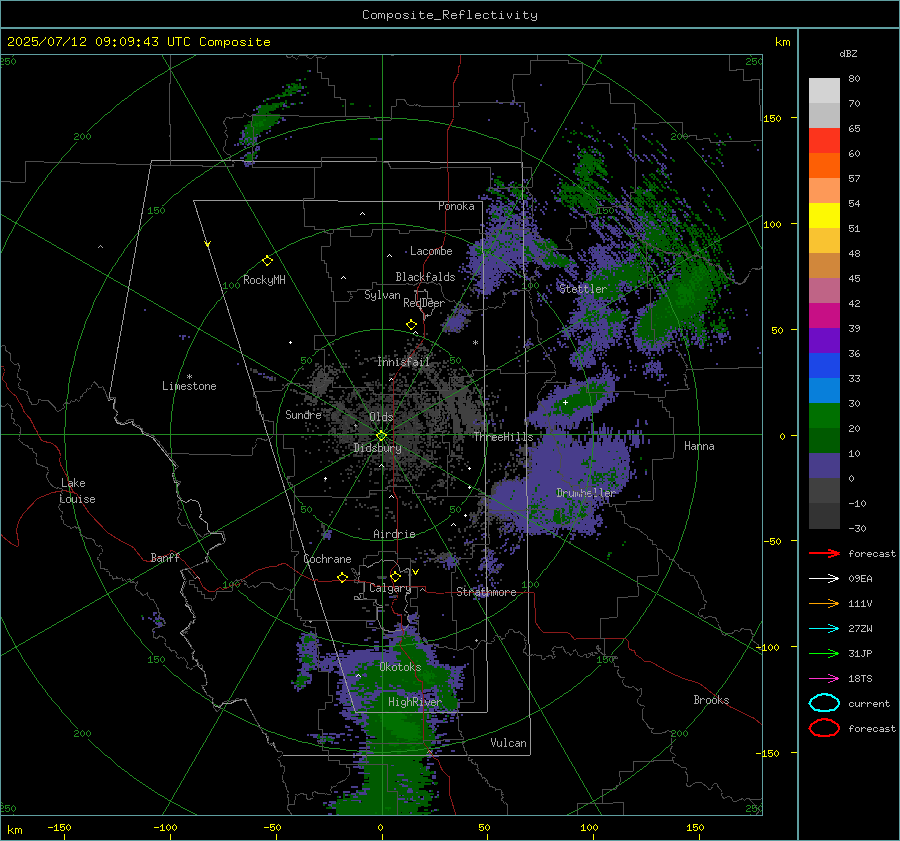
Task: Click the Strathmore city label
Action: [x=486, y=592]
